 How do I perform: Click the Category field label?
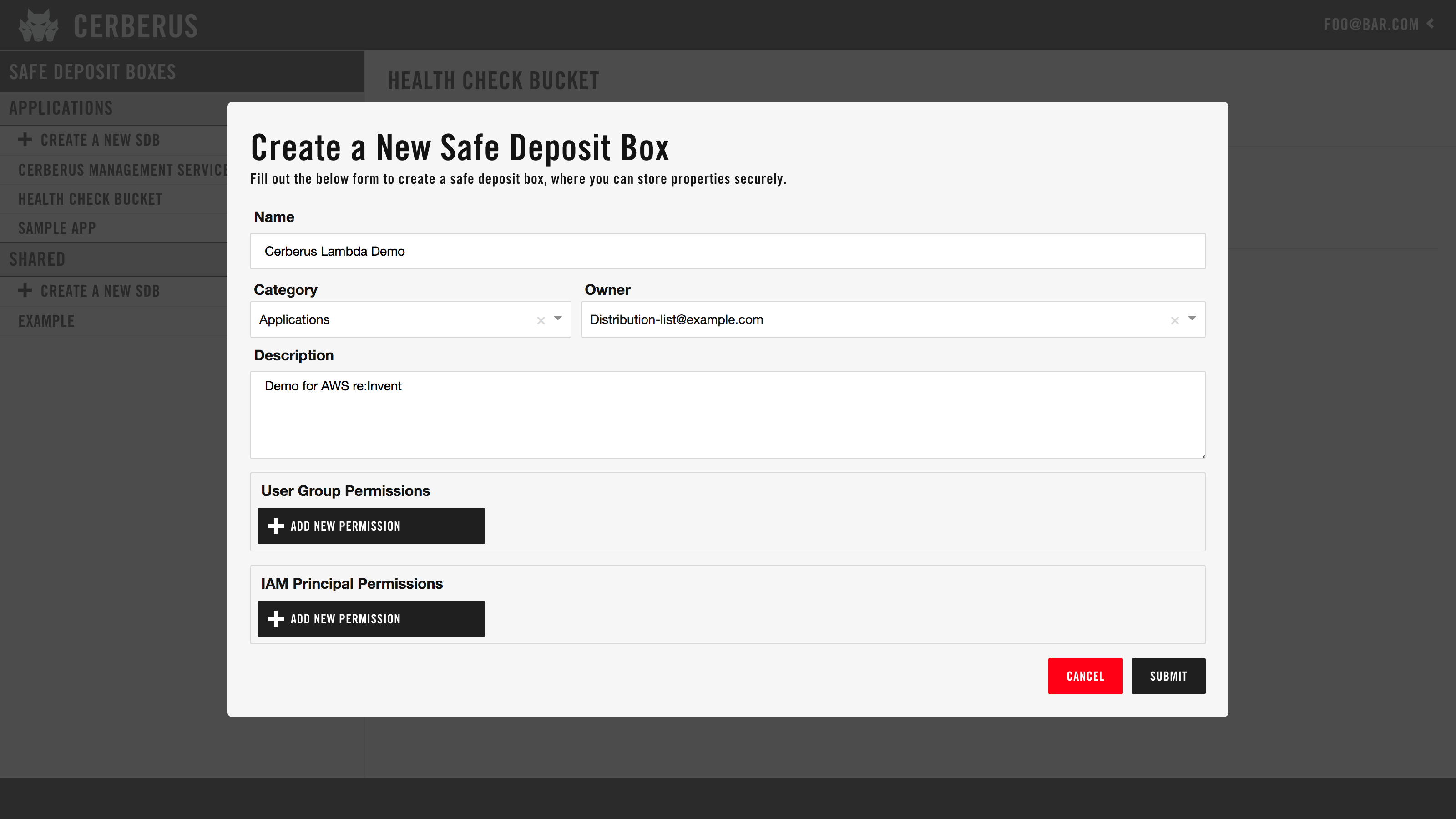285,289
